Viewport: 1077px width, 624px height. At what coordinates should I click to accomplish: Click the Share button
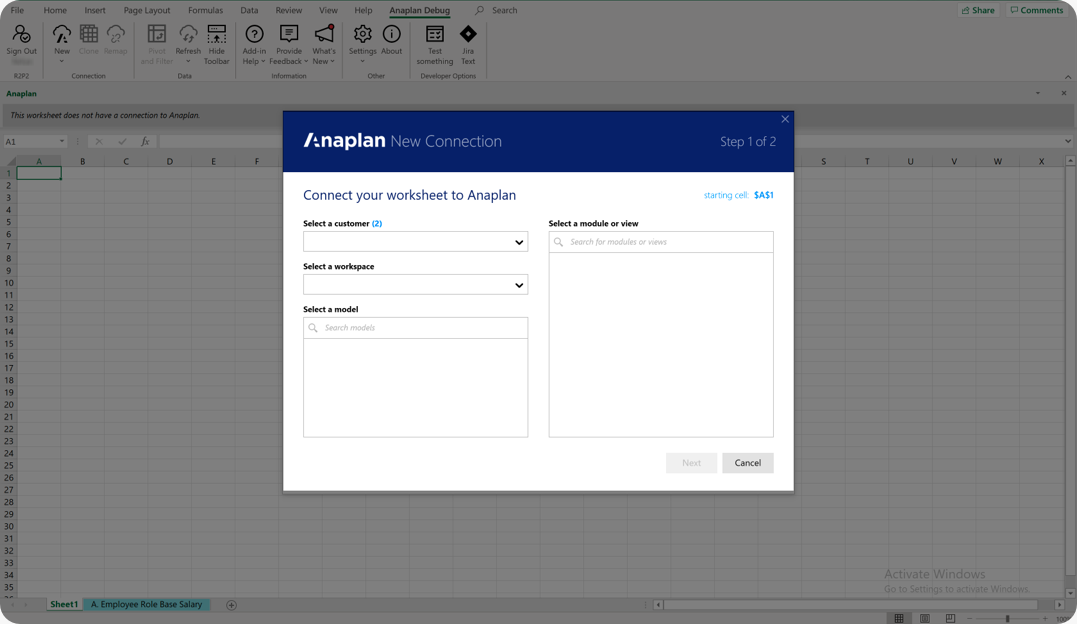pos(978,10)
